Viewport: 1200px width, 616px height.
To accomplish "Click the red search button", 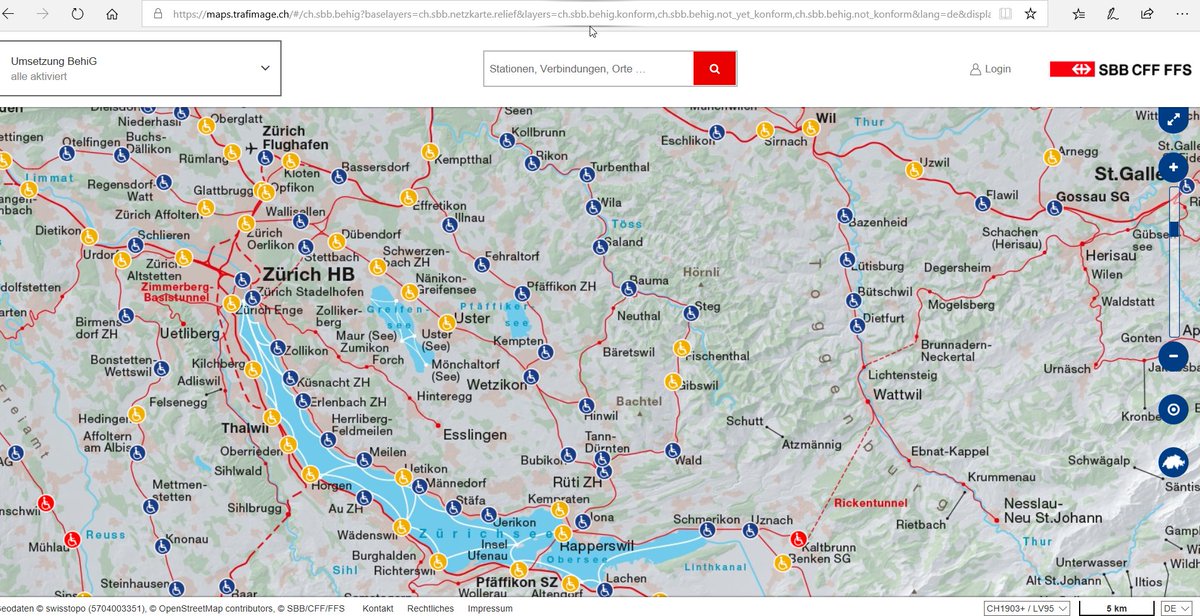I will 715,69.
